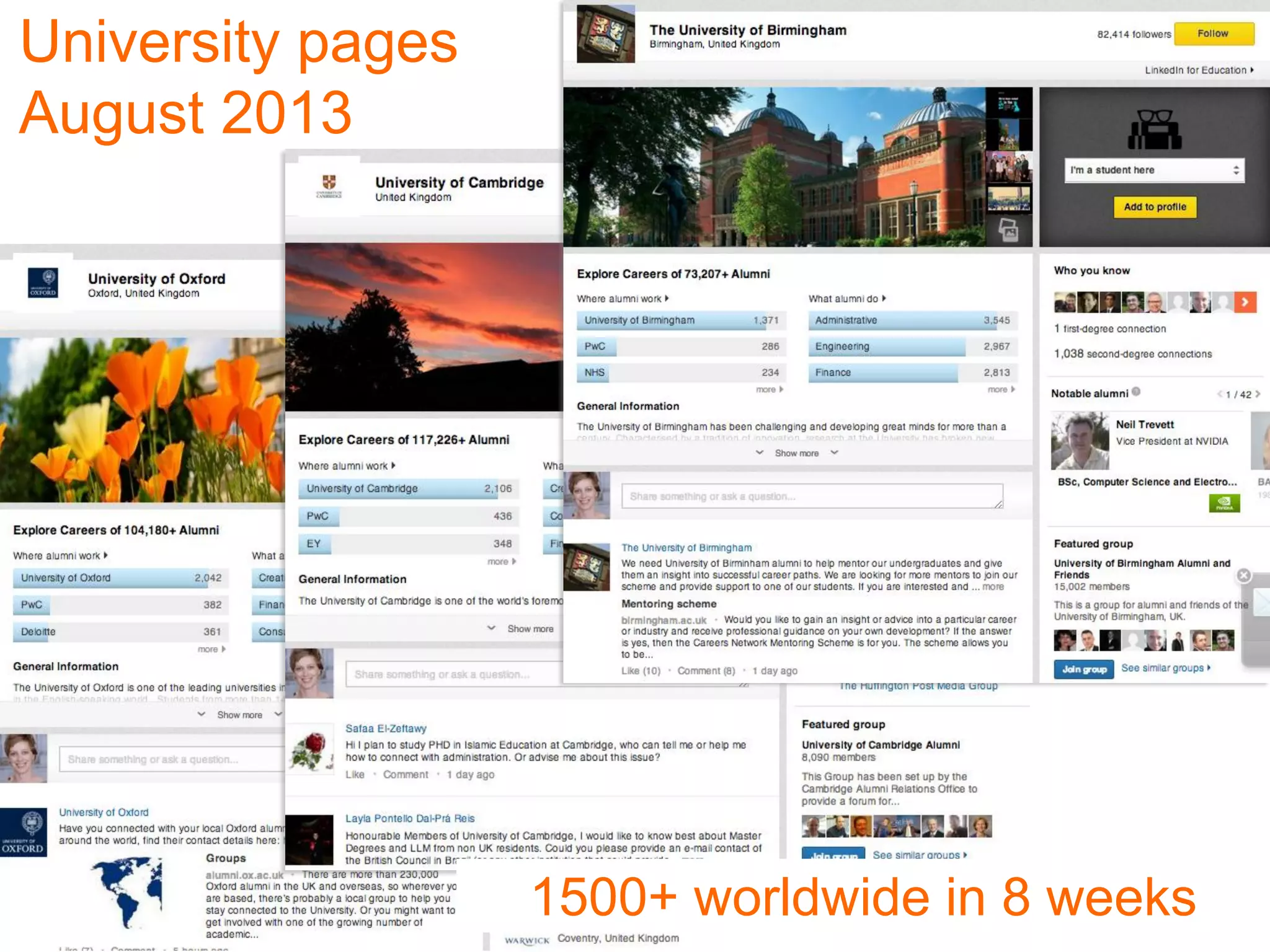Open the photo gallery icon below Birmingham thumbnails
Screen dimensions: 1270x952
1008,231
